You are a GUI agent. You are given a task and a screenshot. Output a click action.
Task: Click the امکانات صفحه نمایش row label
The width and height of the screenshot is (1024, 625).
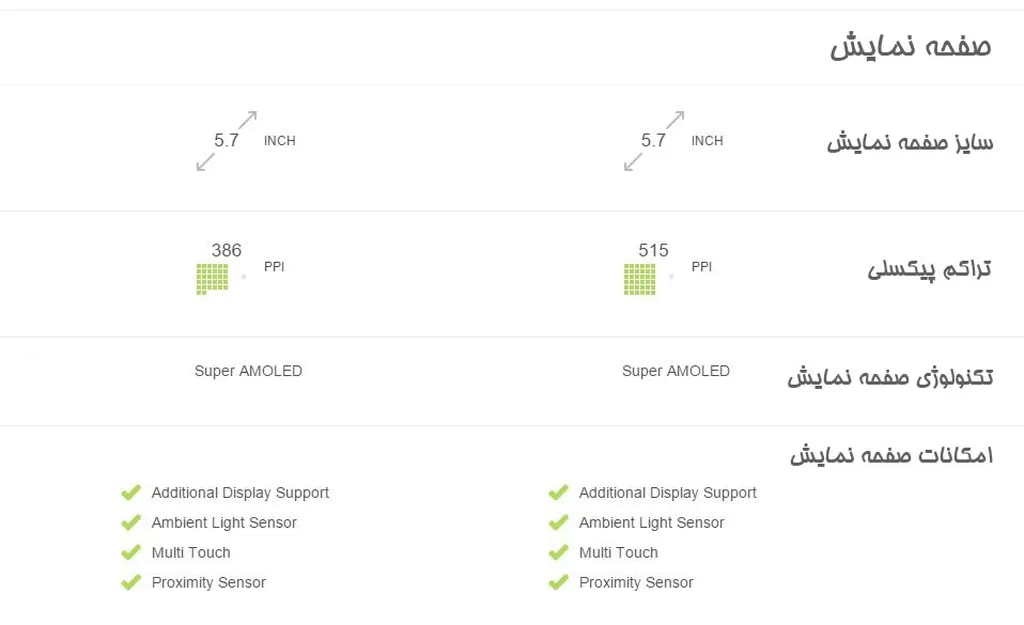coord(891,455)
